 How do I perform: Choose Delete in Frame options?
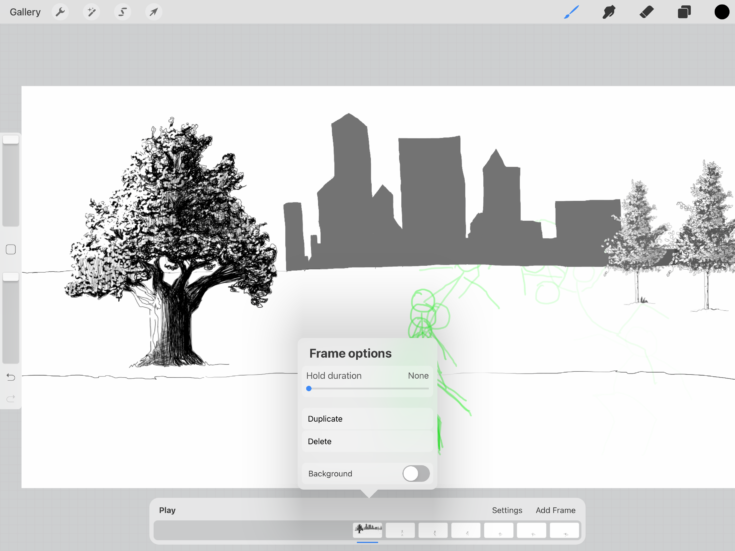(320, 441)
